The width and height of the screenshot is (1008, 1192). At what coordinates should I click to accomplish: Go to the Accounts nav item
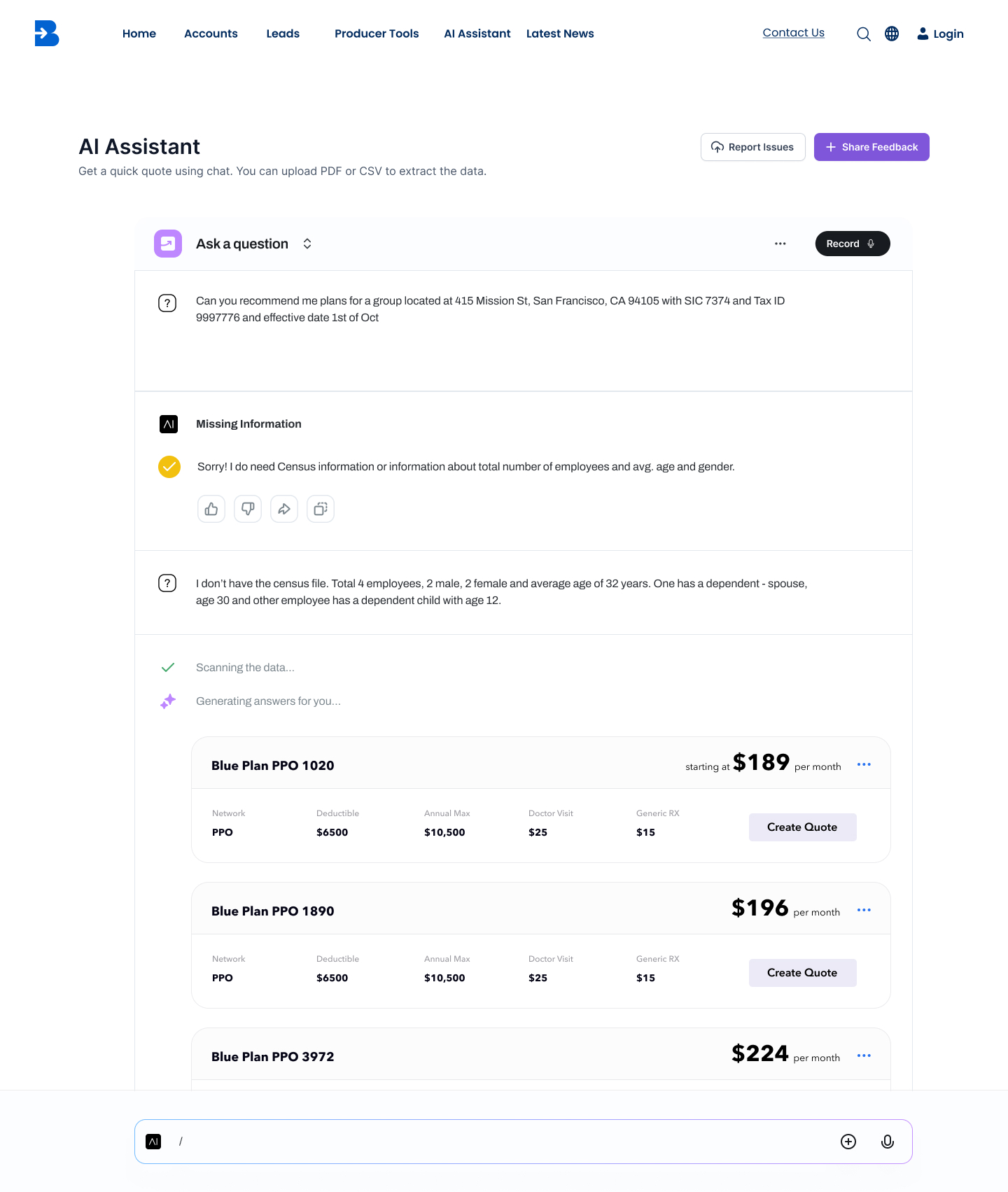(211, 34)
